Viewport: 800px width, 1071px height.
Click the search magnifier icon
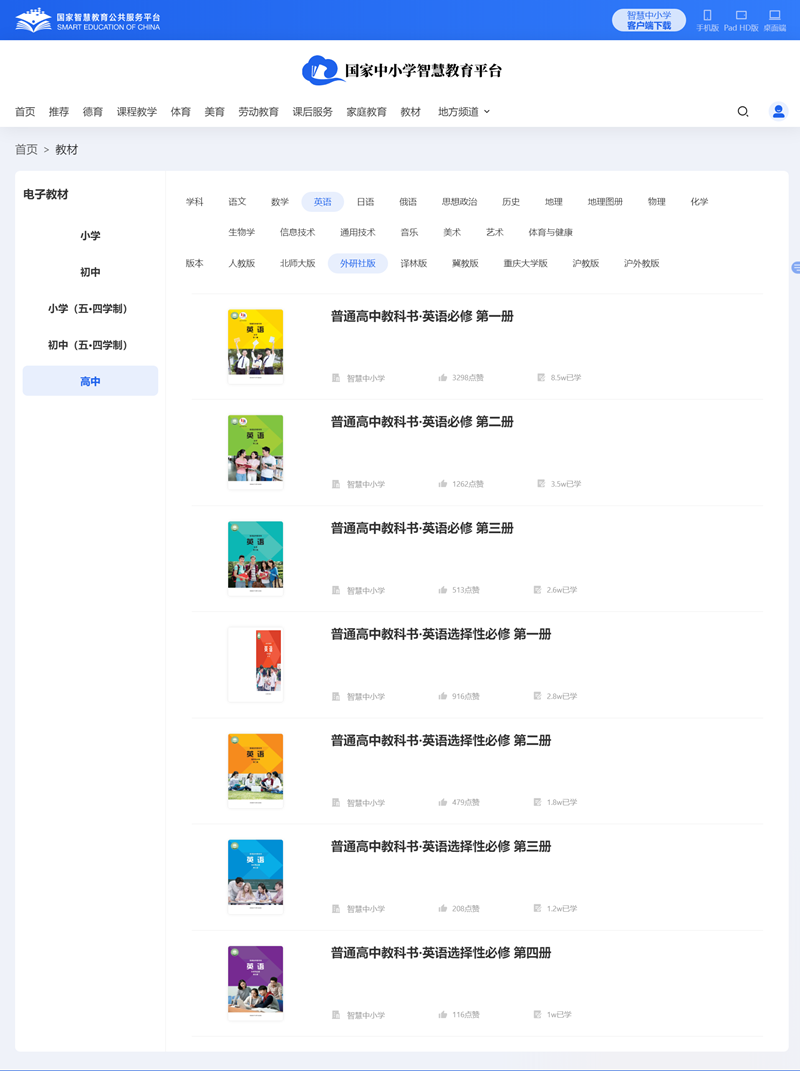point(742,111)
